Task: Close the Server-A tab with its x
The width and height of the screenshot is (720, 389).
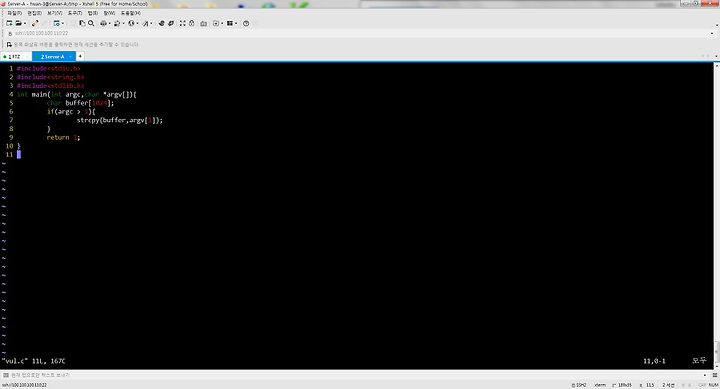Action: (71, 56)
